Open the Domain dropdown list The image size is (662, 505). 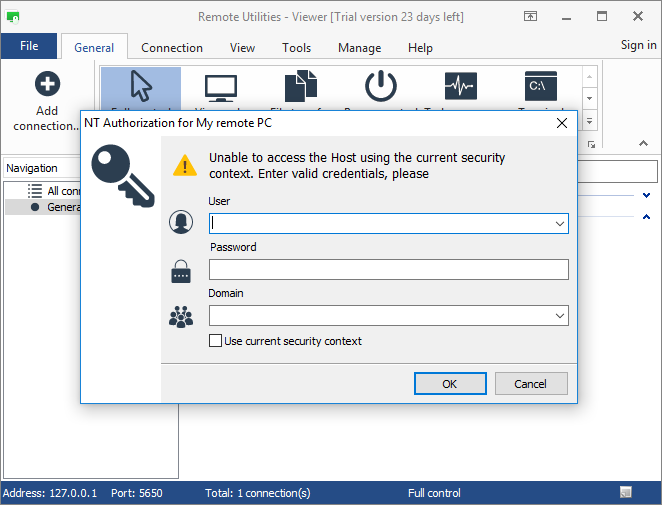560,316
